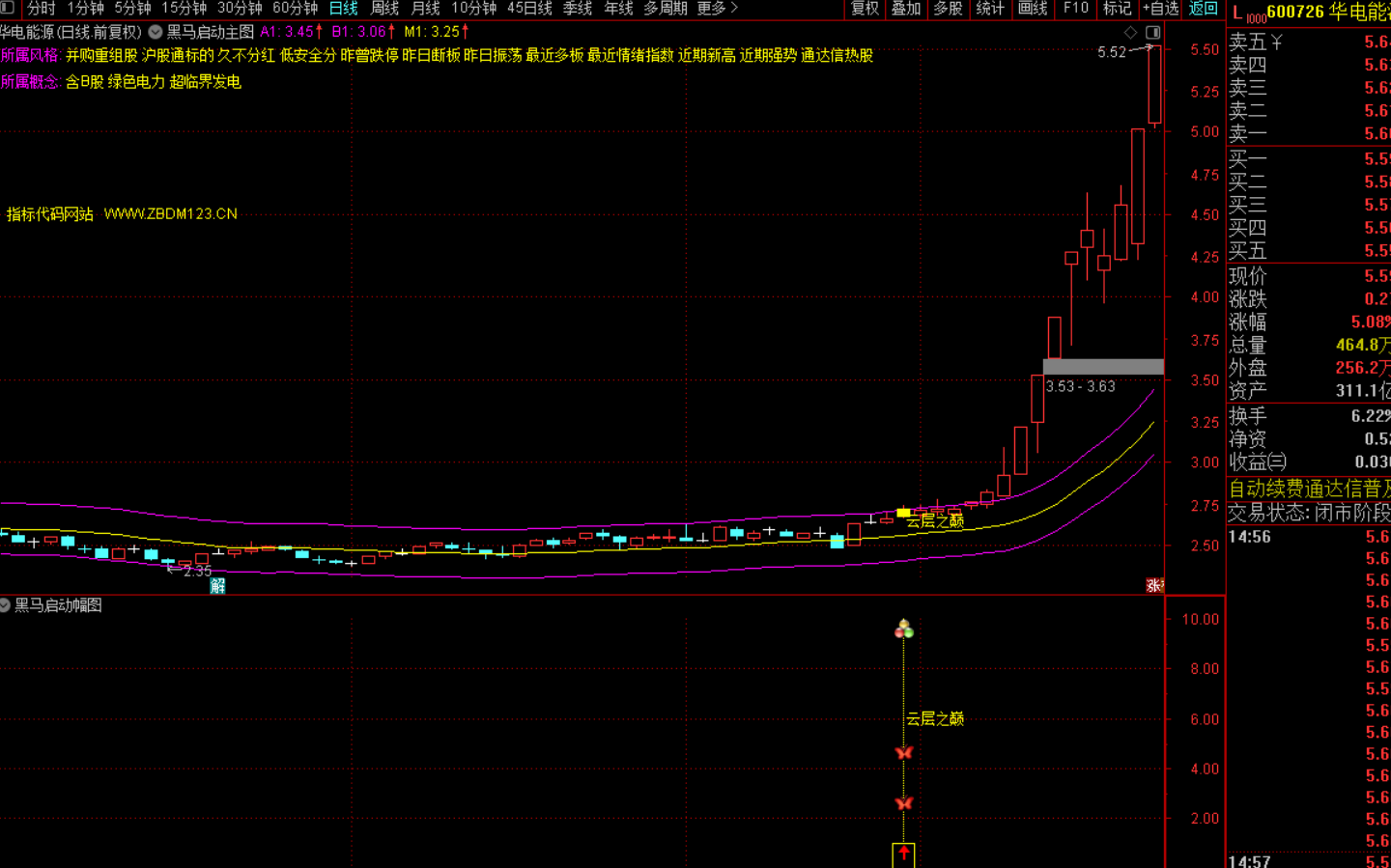Screen dimensions: 1391x868
Task: Expand the 更多 period options
Action: (x=717, y=9)
